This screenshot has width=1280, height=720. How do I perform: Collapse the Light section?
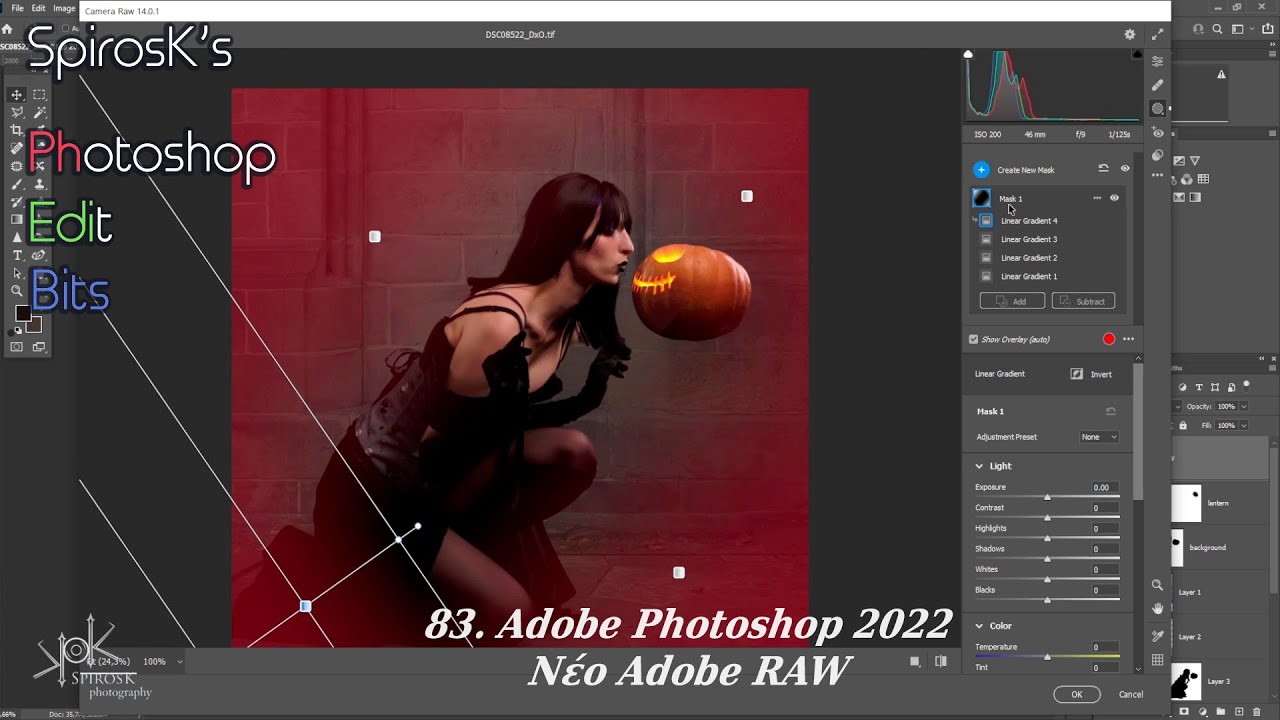(x=980, y=466)
